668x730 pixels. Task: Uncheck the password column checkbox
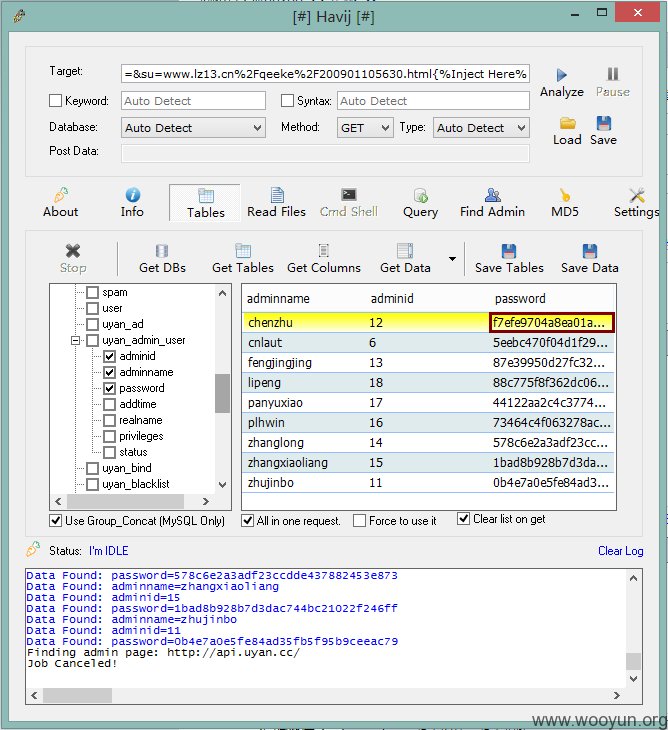pyautogui.click(x=109, y=388)
